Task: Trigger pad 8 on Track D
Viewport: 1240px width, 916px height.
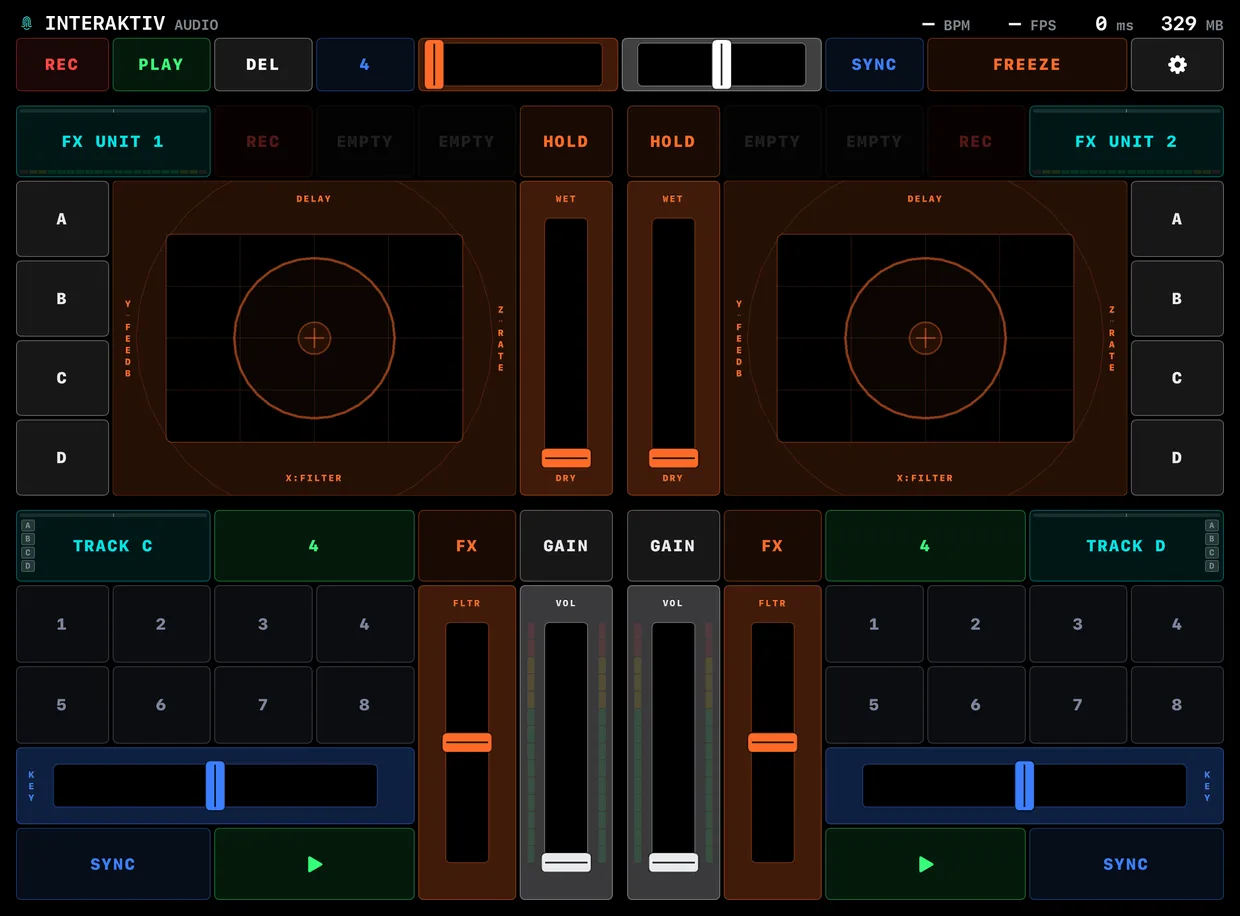Action: 1177,705
